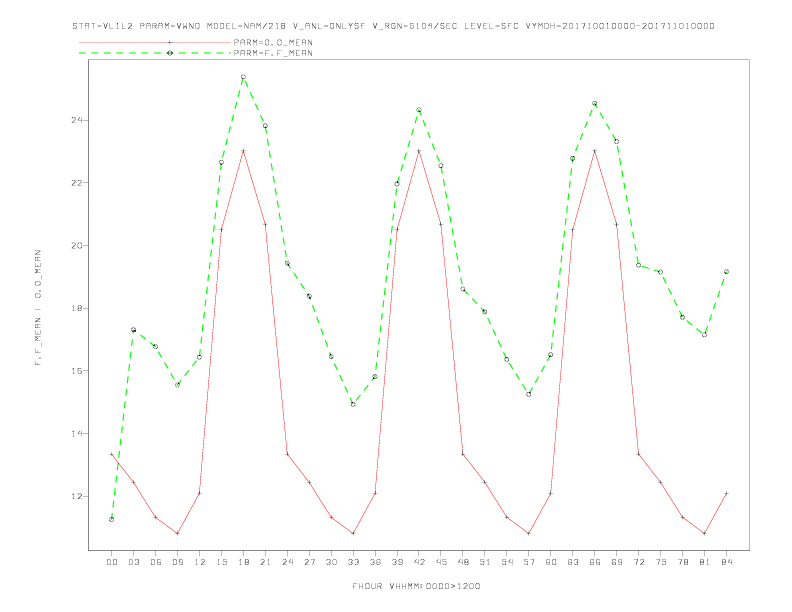792x612 pixels.
Task: Click the chart title starting with STAT-VLIL2
Action: (x=393, y=26)
